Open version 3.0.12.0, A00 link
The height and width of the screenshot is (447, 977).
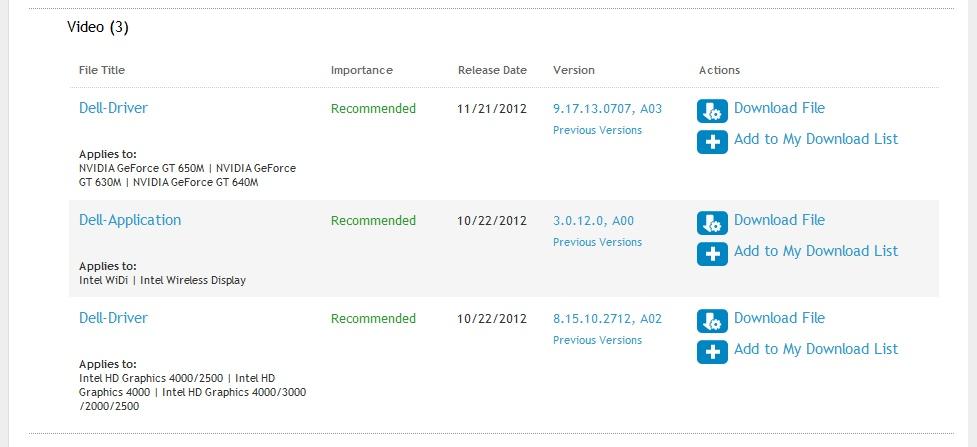(593, 221)
